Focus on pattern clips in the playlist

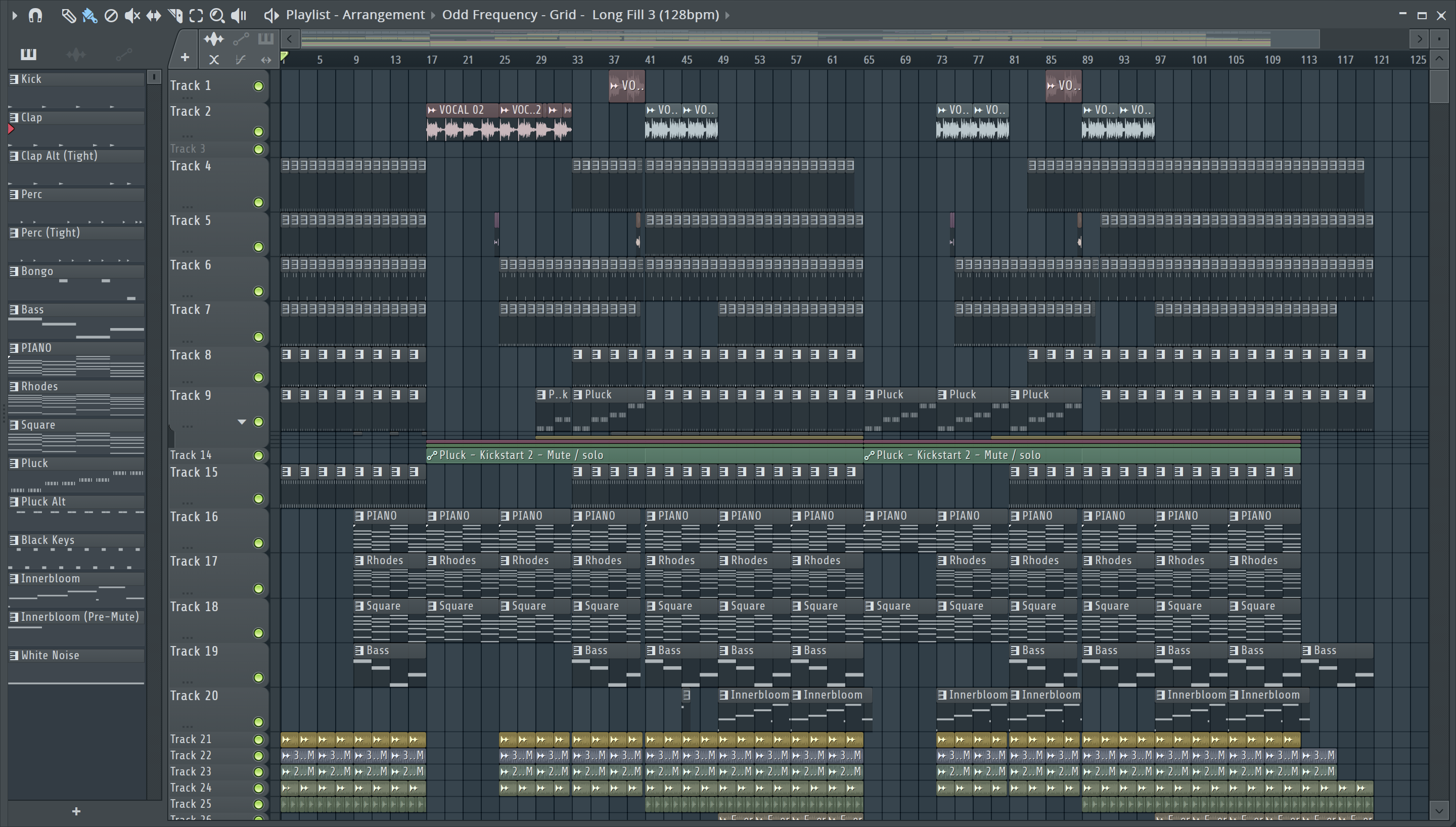(x=265, y=39)
